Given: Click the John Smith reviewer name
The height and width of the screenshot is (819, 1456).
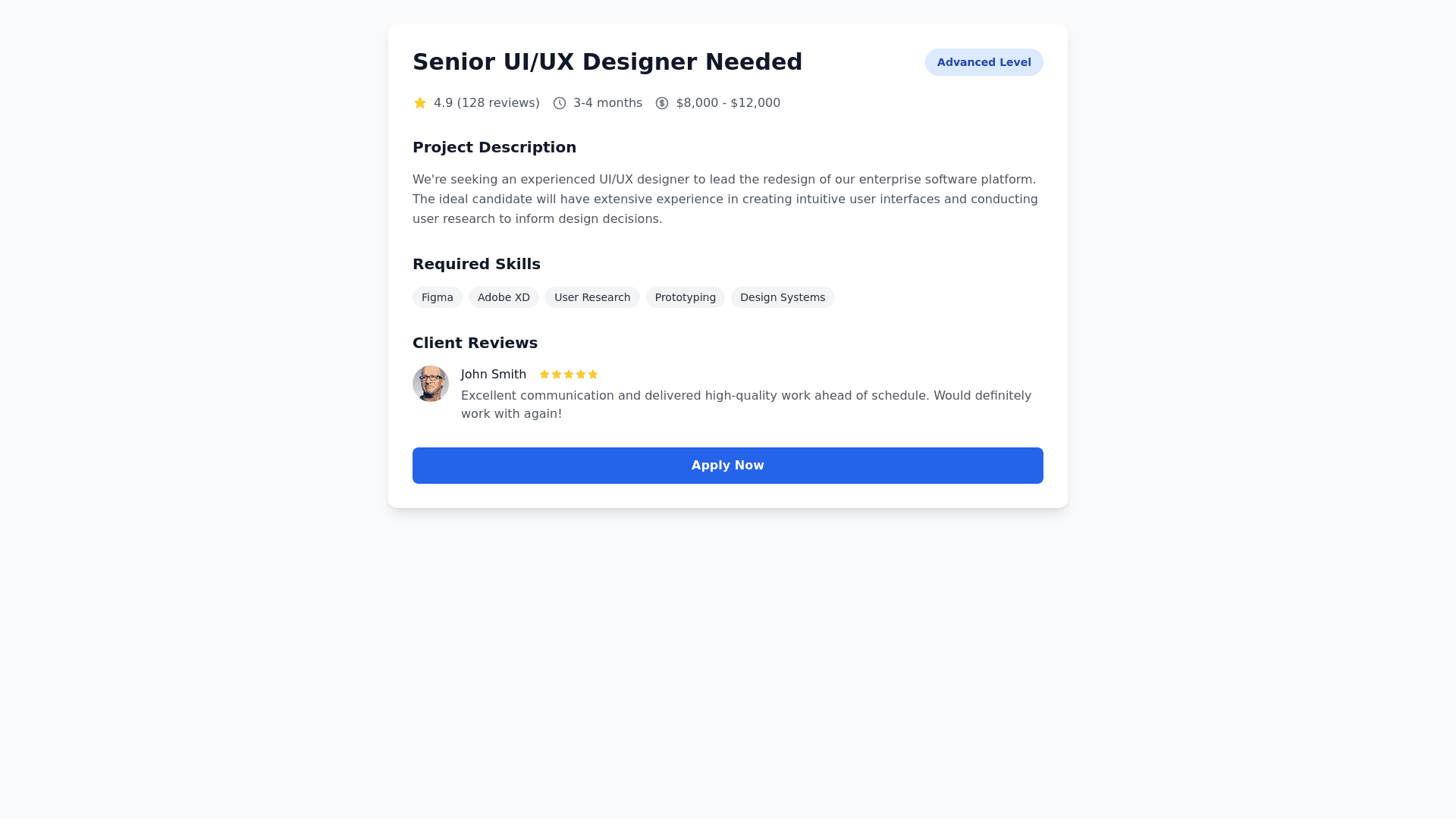Looking at the screenshot, I should 494,375.
